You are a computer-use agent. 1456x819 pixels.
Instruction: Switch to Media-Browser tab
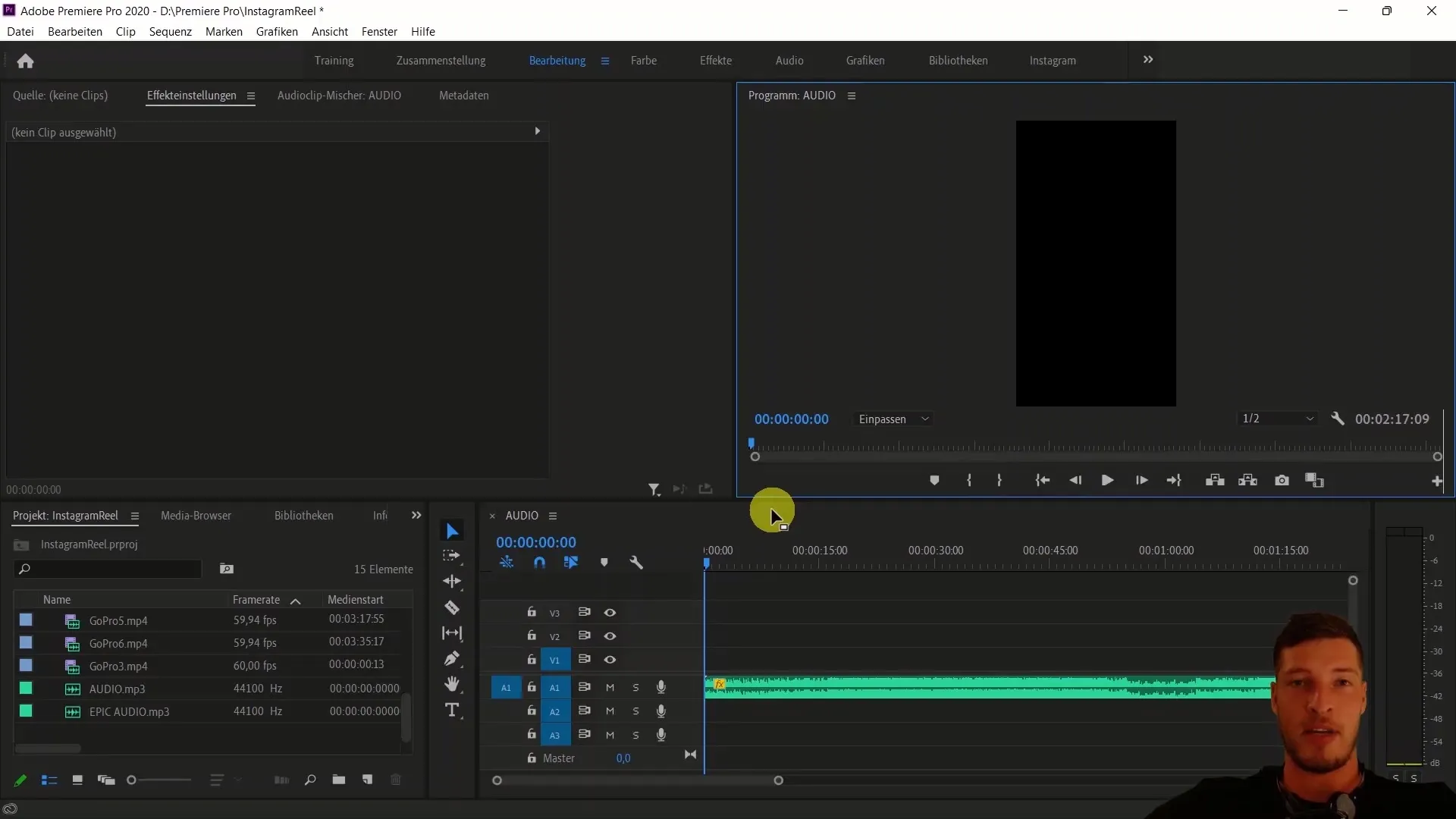[196, 516]
